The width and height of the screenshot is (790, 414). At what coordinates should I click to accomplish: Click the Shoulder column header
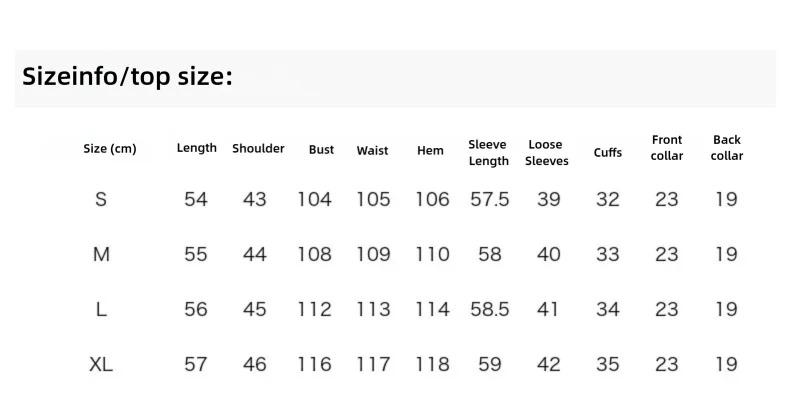click(x=258, y=149)
